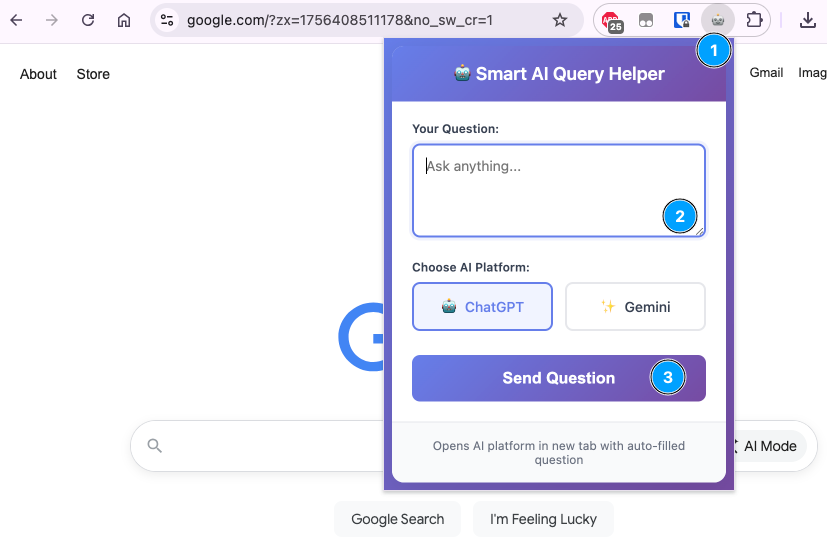Screen dimensions: 827x548
Task: Reload the current page
Action: [88, 20]
